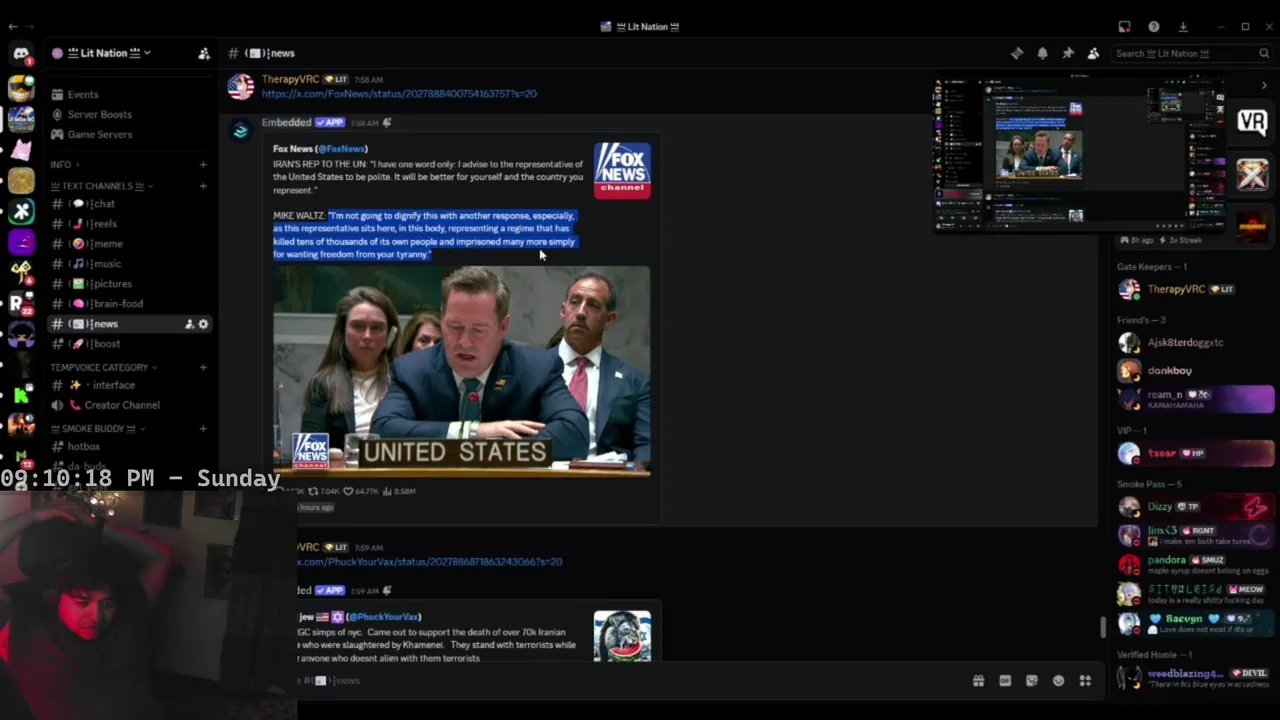The image size is (1280, 720).
Task: Open the sticker picker icon
Action: [1032, 681]
